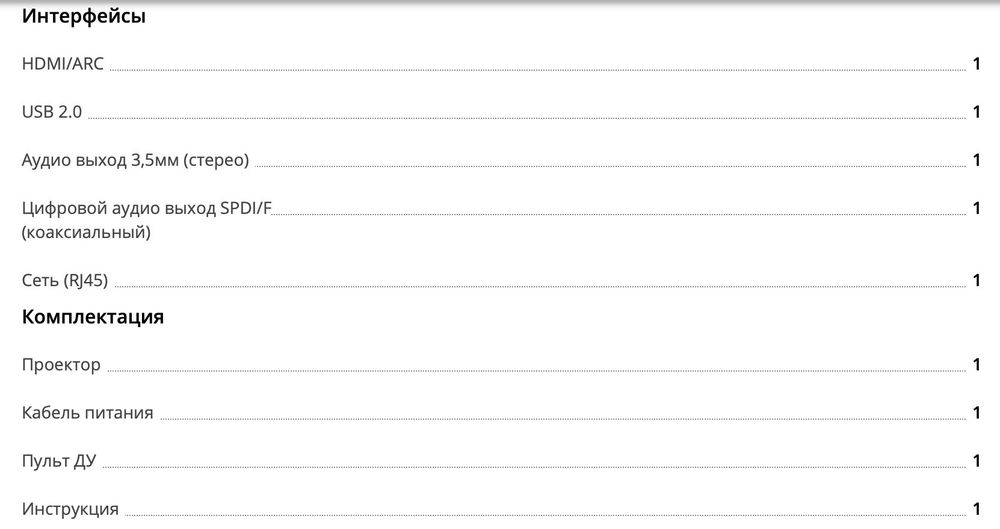
Task: Select the Сеть (RJ45) quantity value
Action: [x=976, y=281]
